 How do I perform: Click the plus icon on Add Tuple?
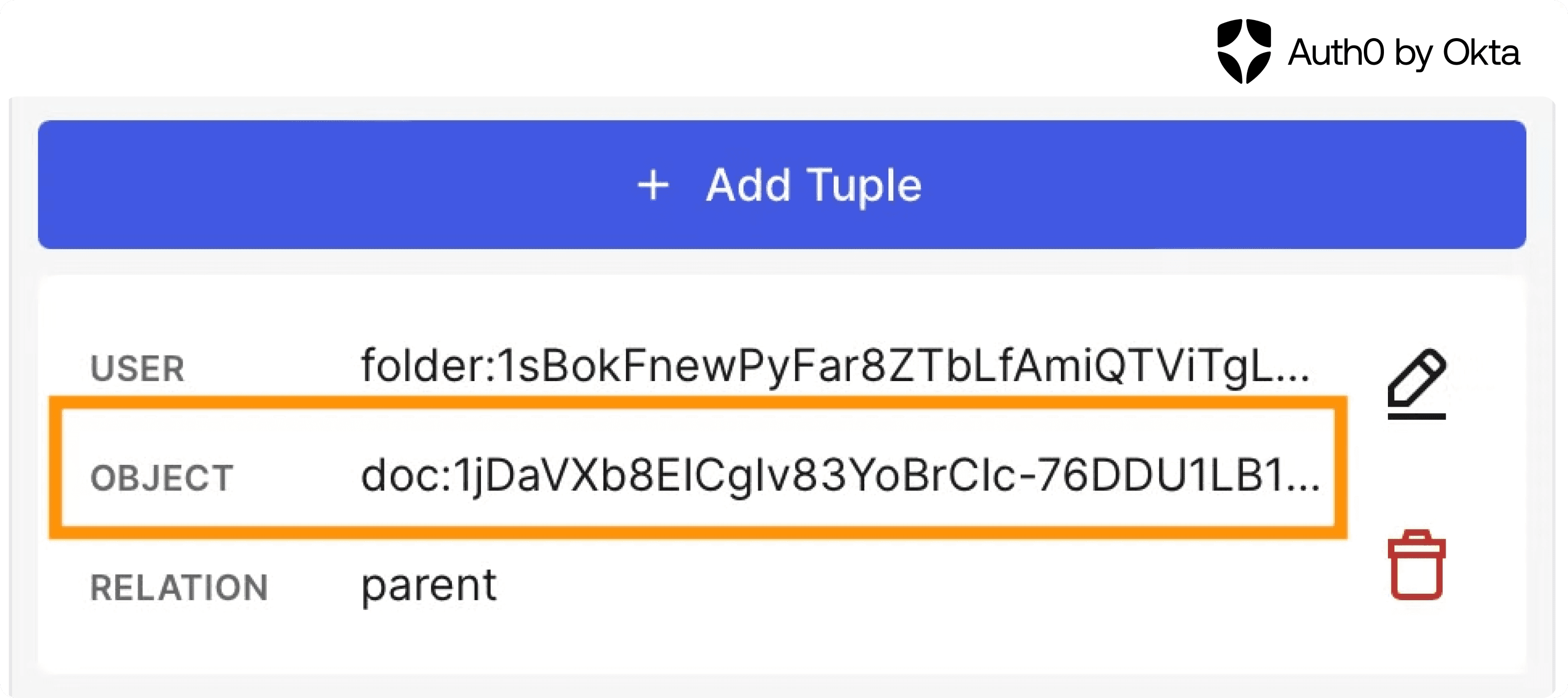point(653,185)
